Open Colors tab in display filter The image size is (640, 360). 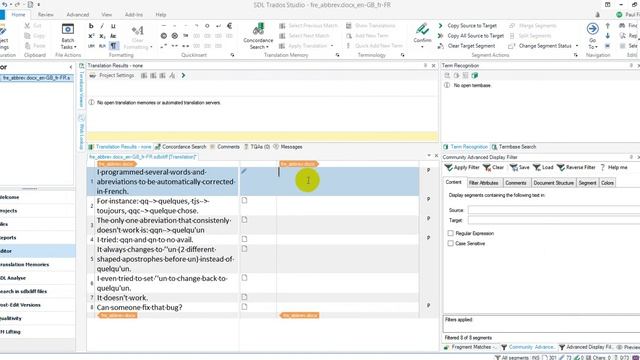(x=607, y=183)
